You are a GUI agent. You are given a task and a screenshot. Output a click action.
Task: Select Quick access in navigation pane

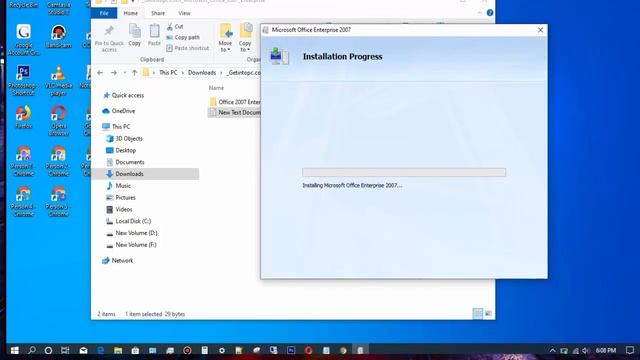(x=127, y=95)
